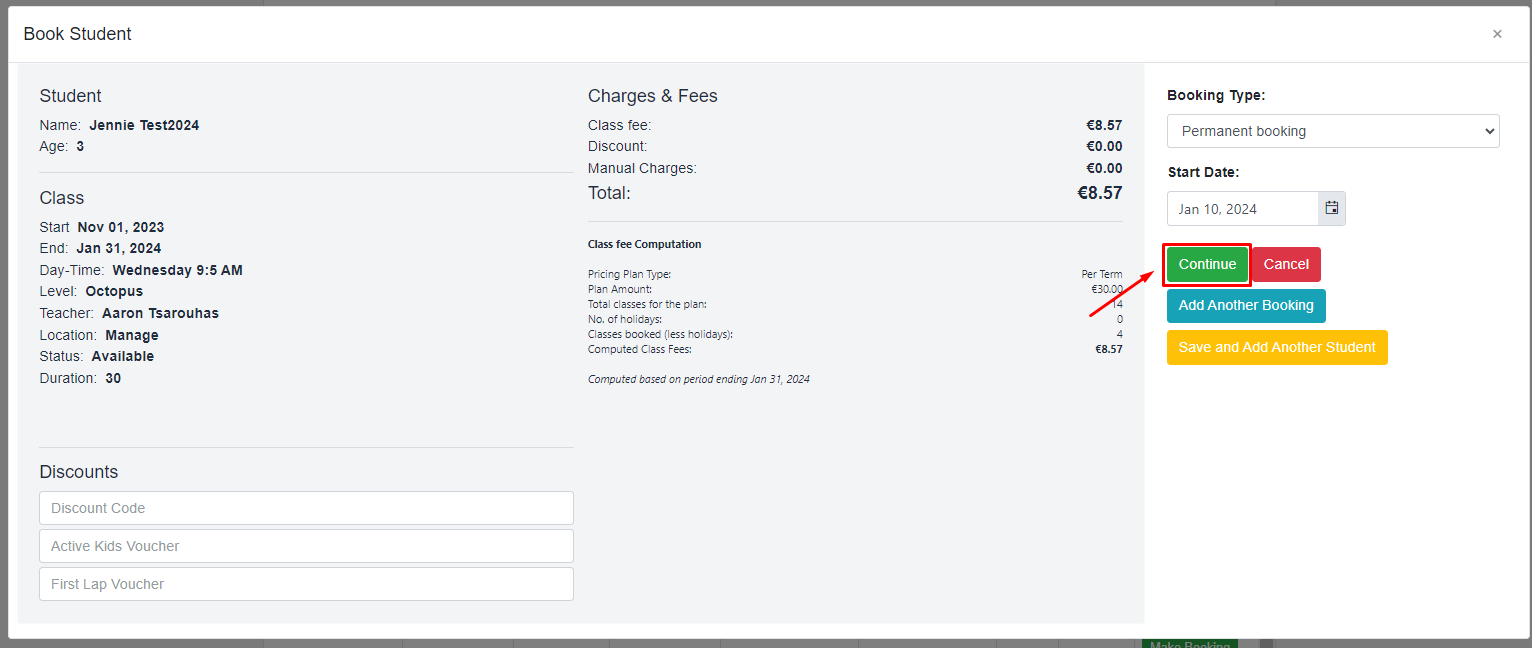Click the Total amount €8.57
This screenshot has width=1532, height=648.
pos(1099,193)
